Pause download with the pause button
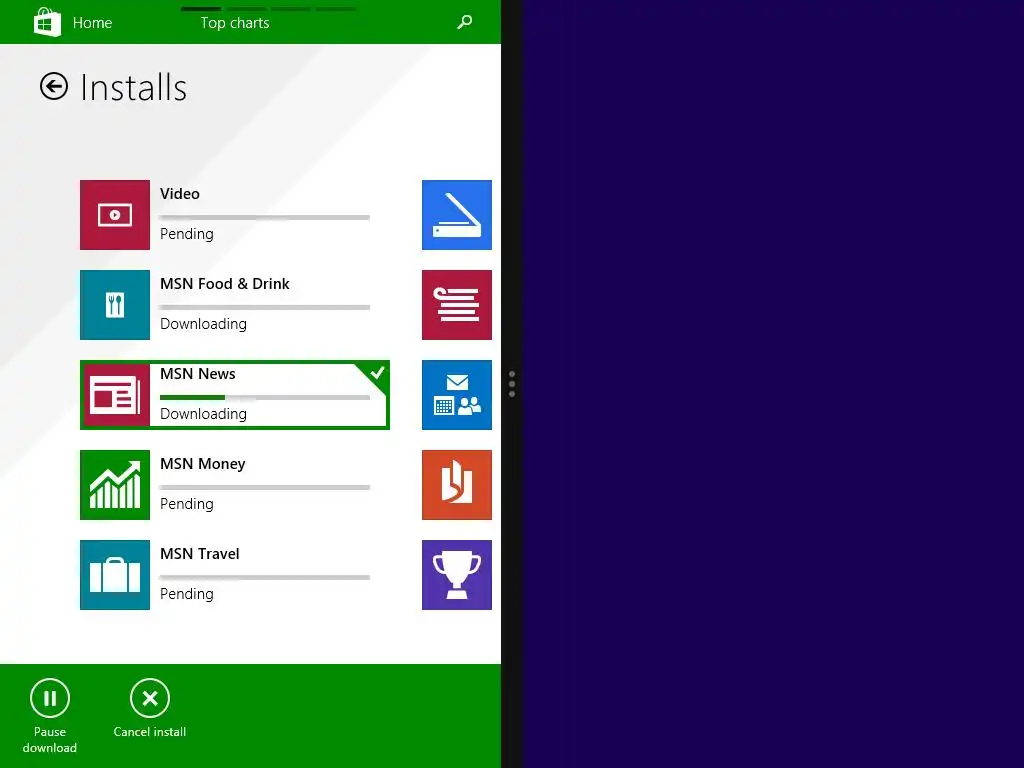 tap(50, 698)
